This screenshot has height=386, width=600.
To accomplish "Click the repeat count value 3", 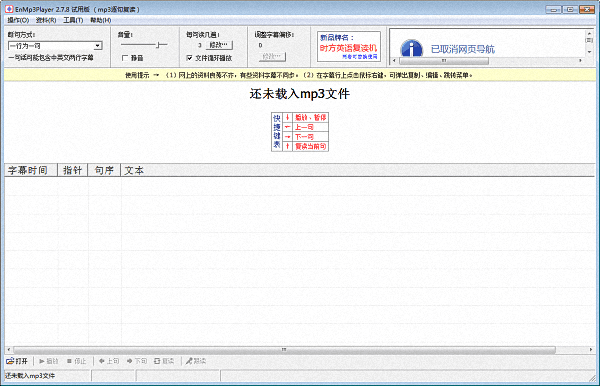I will click(200, 45).
